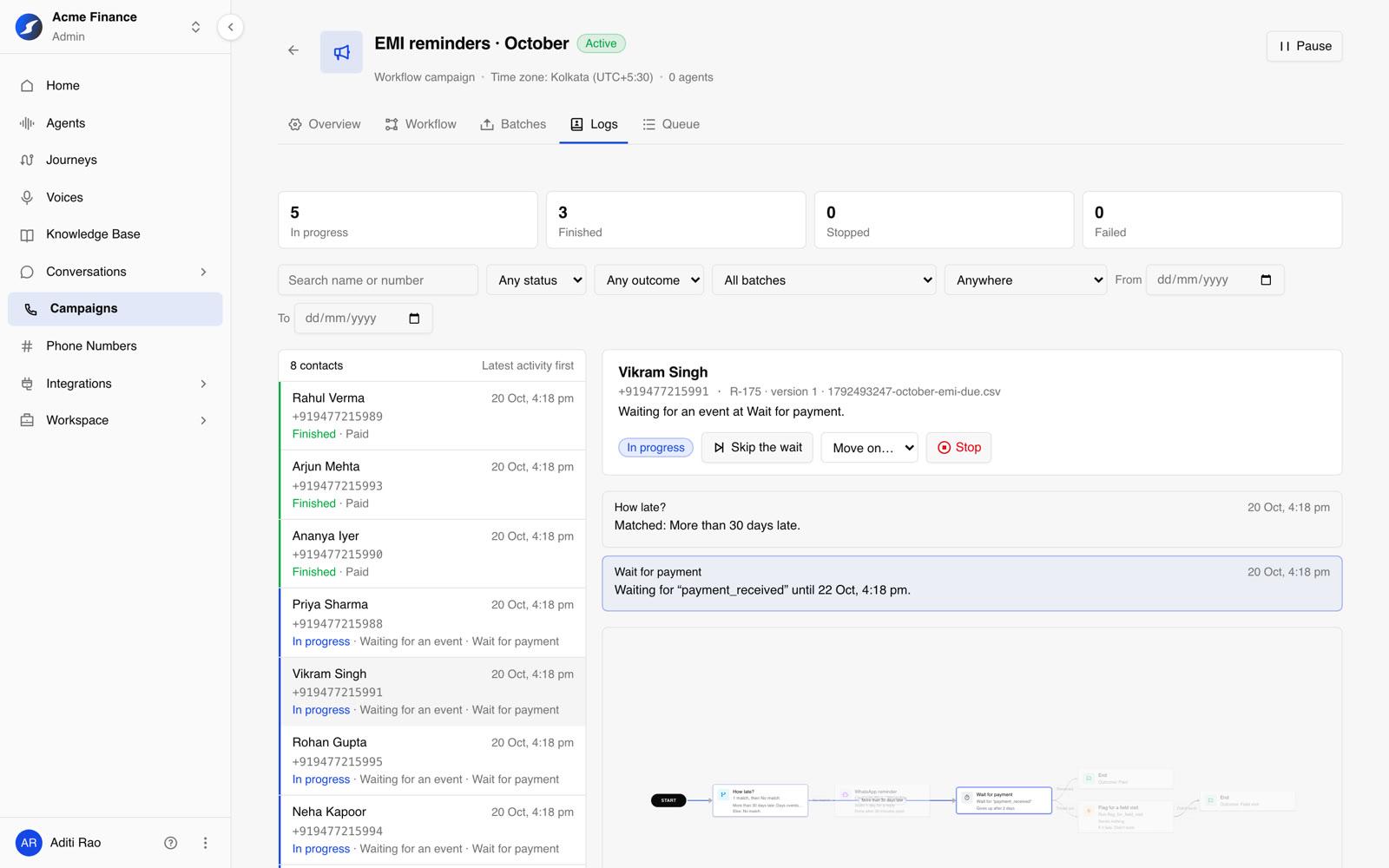
Task: Open Agents in the sidebar
Action: click(115, 123)
